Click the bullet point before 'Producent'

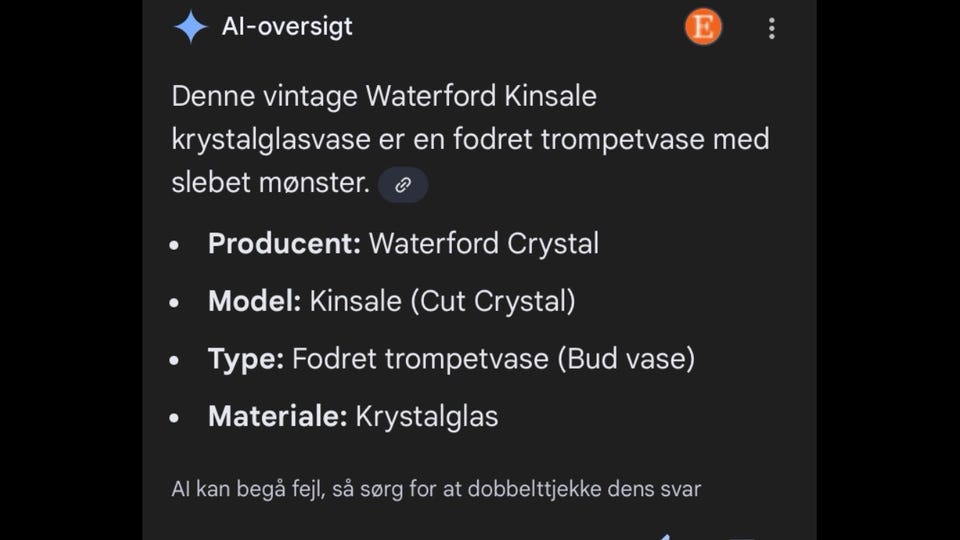coord(176,245)
